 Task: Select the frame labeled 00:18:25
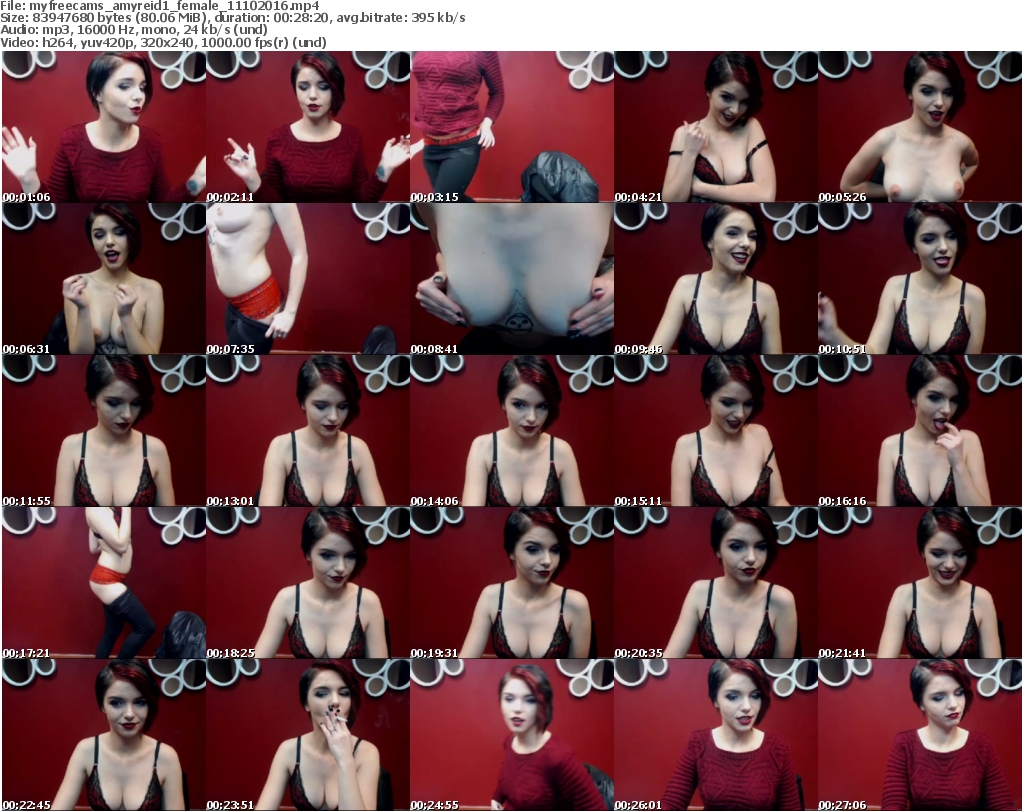[x=307, y=583]
